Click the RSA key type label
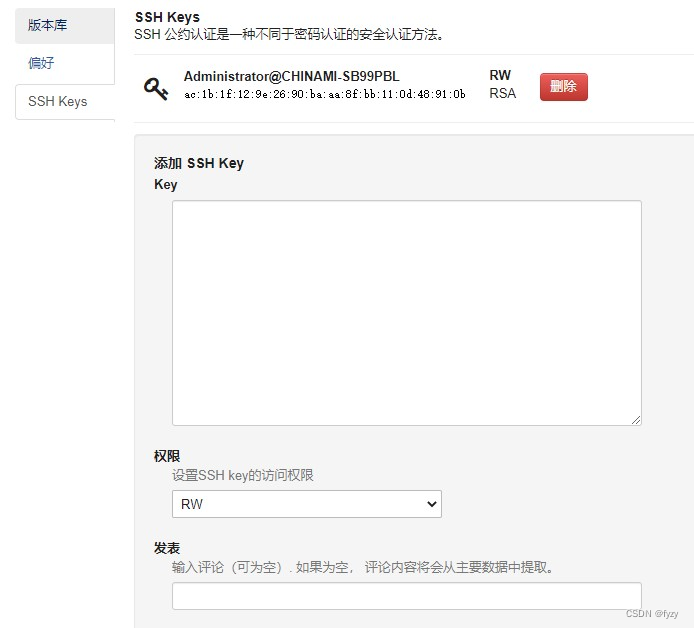The image size is (694, 628). (503, 93)
